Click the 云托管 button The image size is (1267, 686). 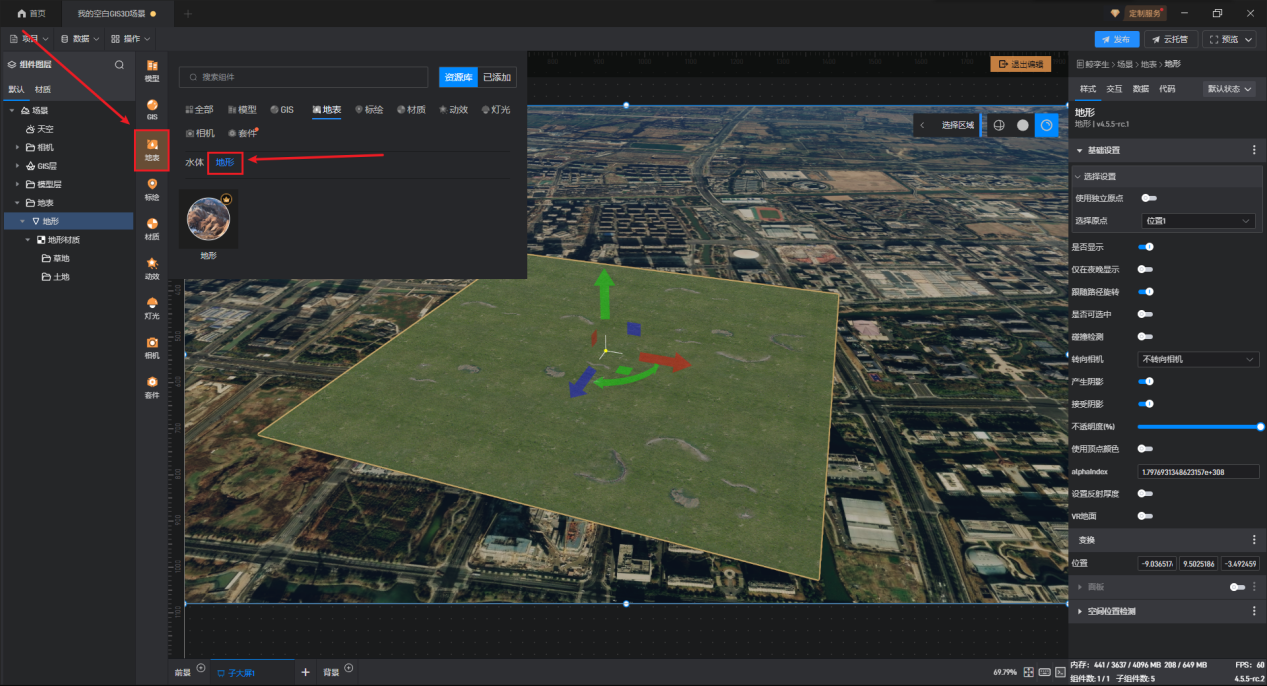point(1170,39)
